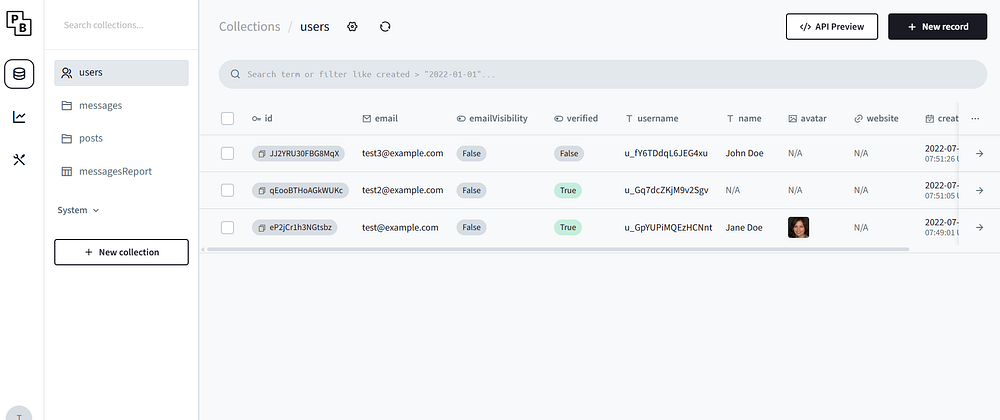Open the test3@example.com record arrow
Image resolution: width=1000 pixels, height=420 pixels.
tap(979, 153)
